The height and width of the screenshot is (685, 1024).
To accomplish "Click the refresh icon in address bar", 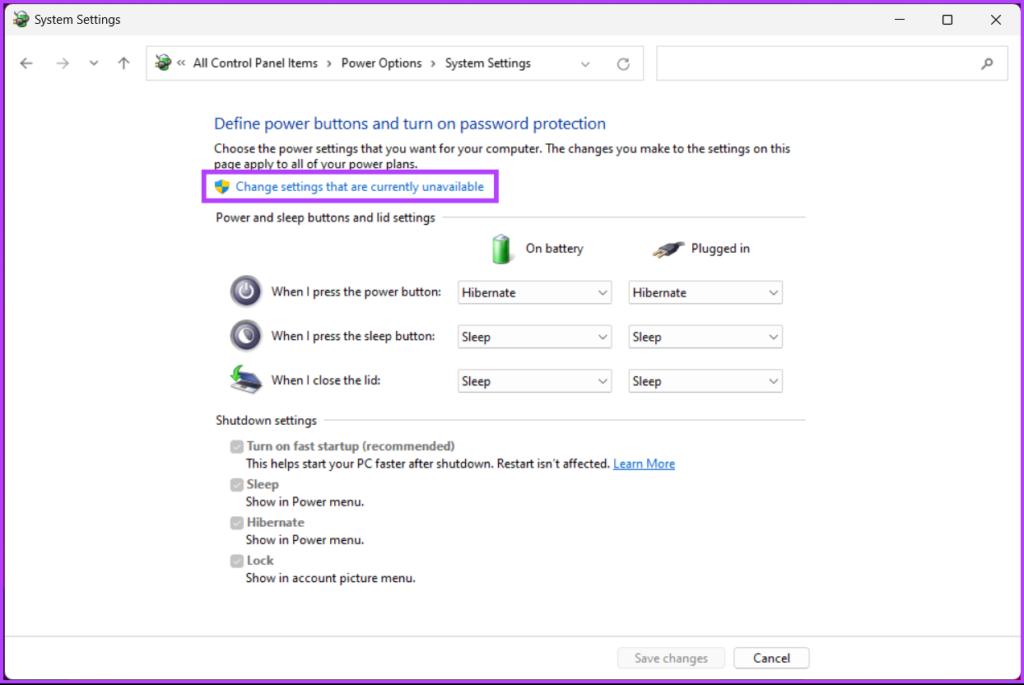I will [x=622, y=63].
